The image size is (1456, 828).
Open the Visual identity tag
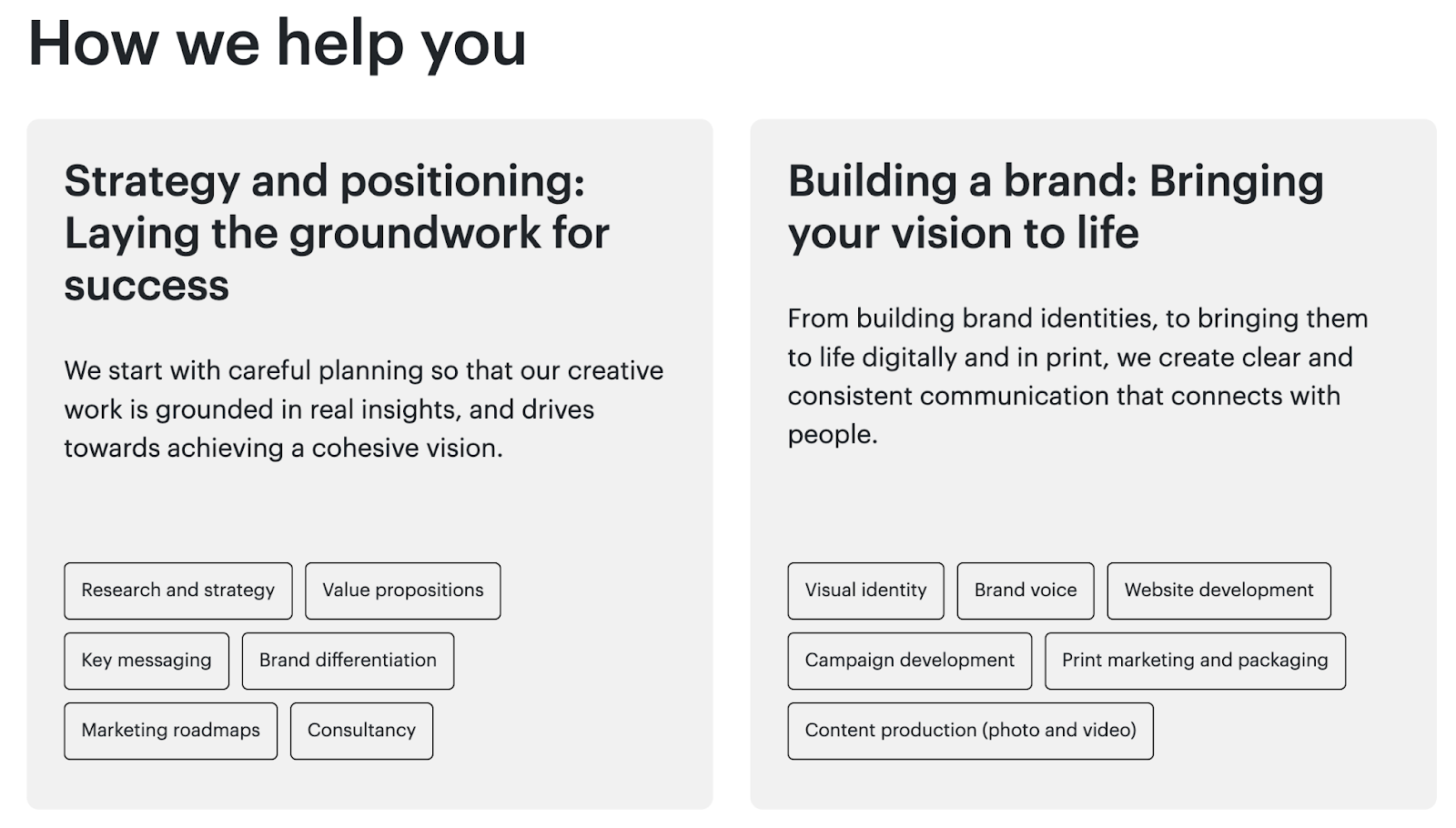pos(865,591)
